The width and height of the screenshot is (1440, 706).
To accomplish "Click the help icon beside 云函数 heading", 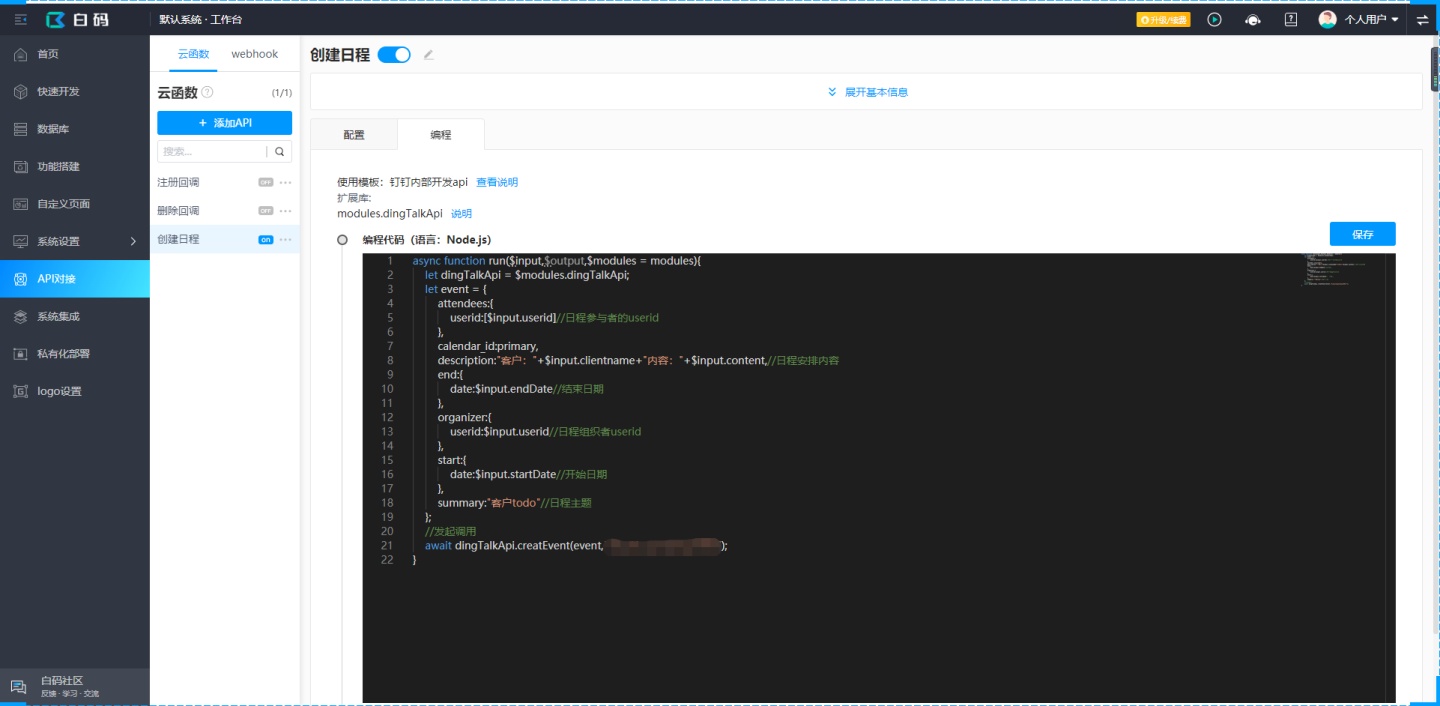I will pyautogui.click(x=208, y=92).
